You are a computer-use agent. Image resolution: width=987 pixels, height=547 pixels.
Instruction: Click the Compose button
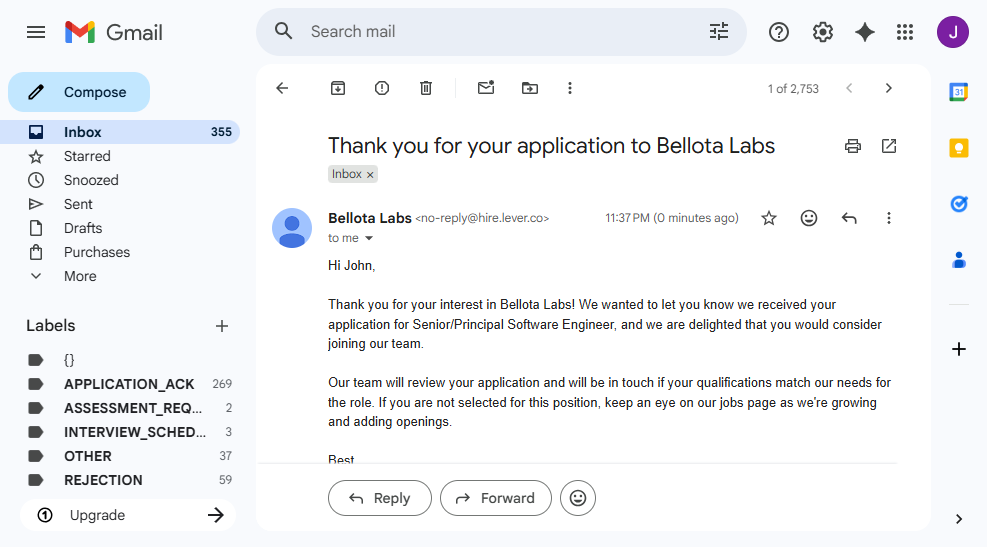(79, 92)
